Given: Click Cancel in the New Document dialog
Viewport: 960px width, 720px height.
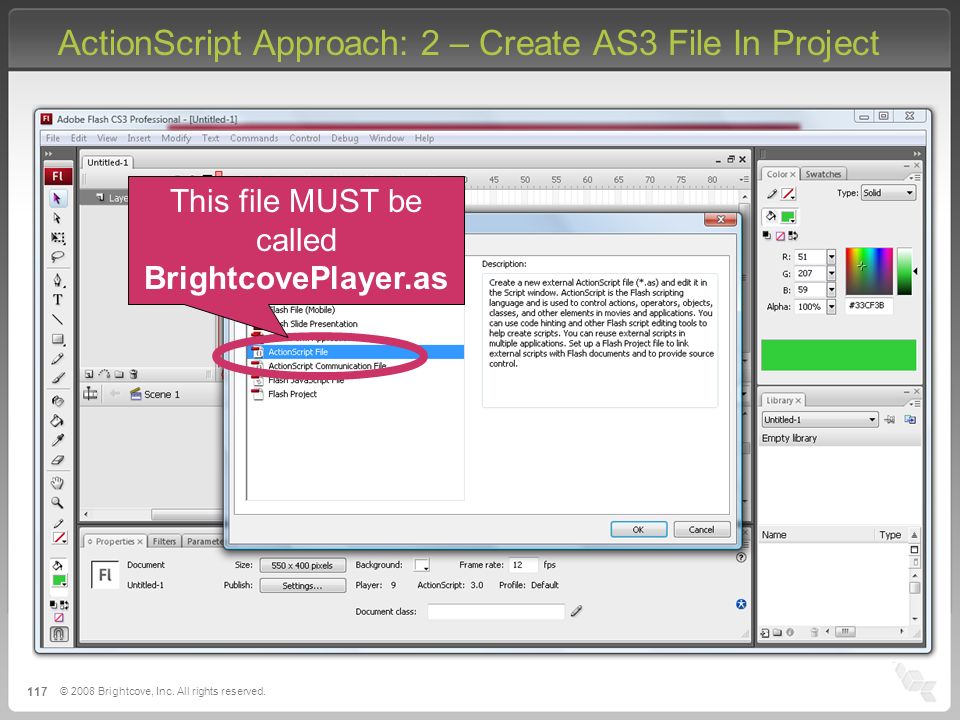Looking at the screenshot, I should tap(702, 530).
